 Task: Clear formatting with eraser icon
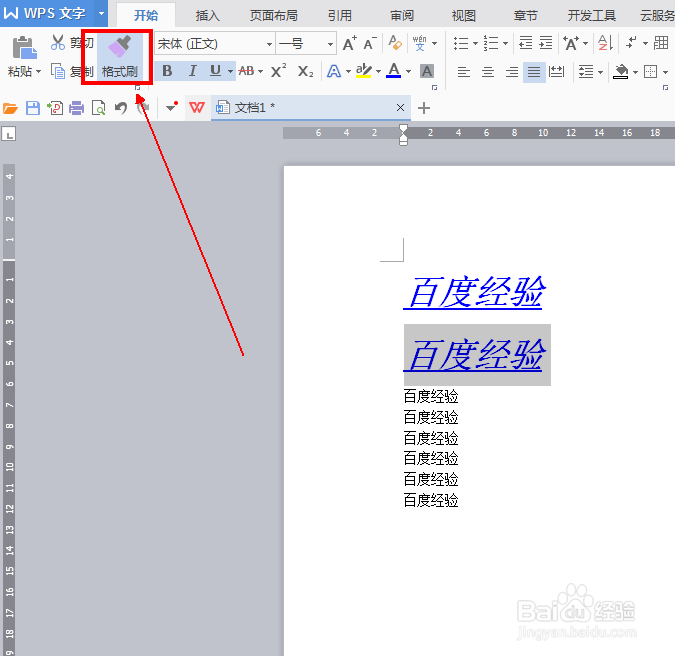[395, 43]
